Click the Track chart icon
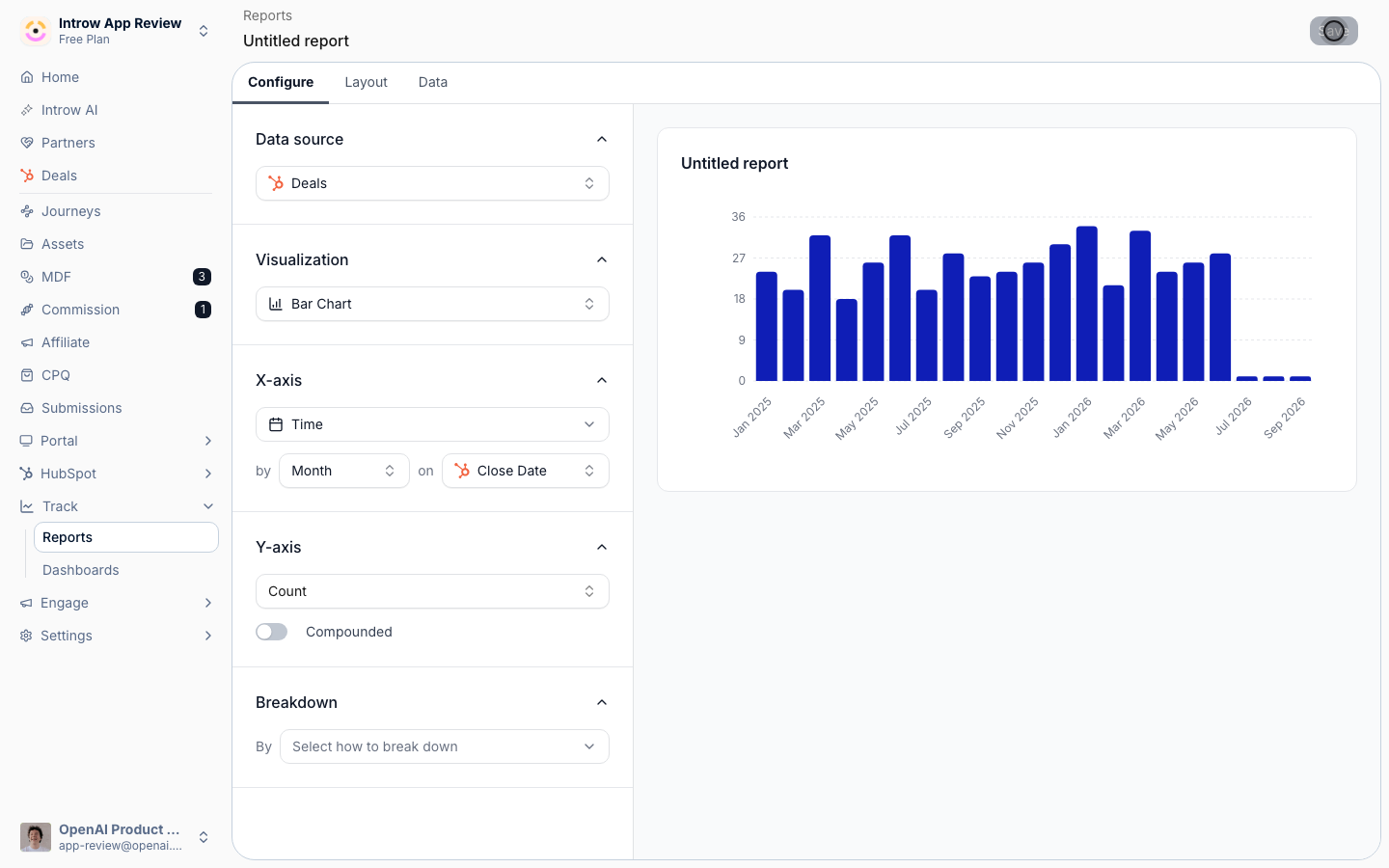This screenshot has width=1389, height=868. [26, 506]
